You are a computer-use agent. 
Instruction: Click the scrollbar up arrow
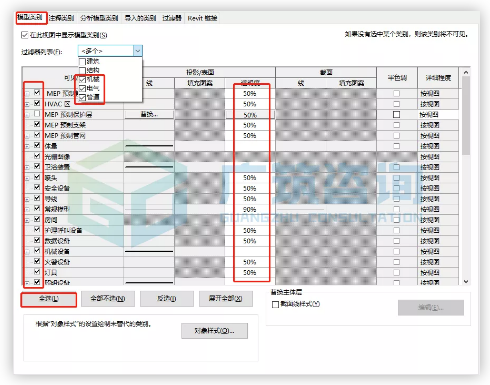coord(466,72)
